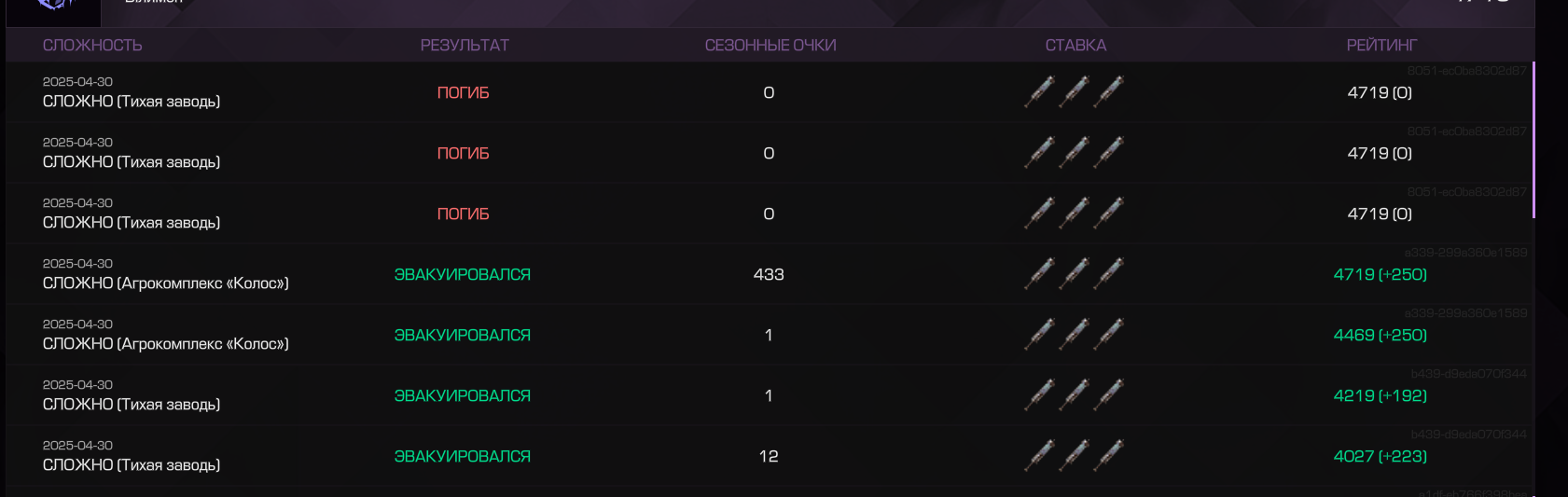Click the last syringe icon in third row
Screen dimensions: 1568x497
coord(1109,214)
